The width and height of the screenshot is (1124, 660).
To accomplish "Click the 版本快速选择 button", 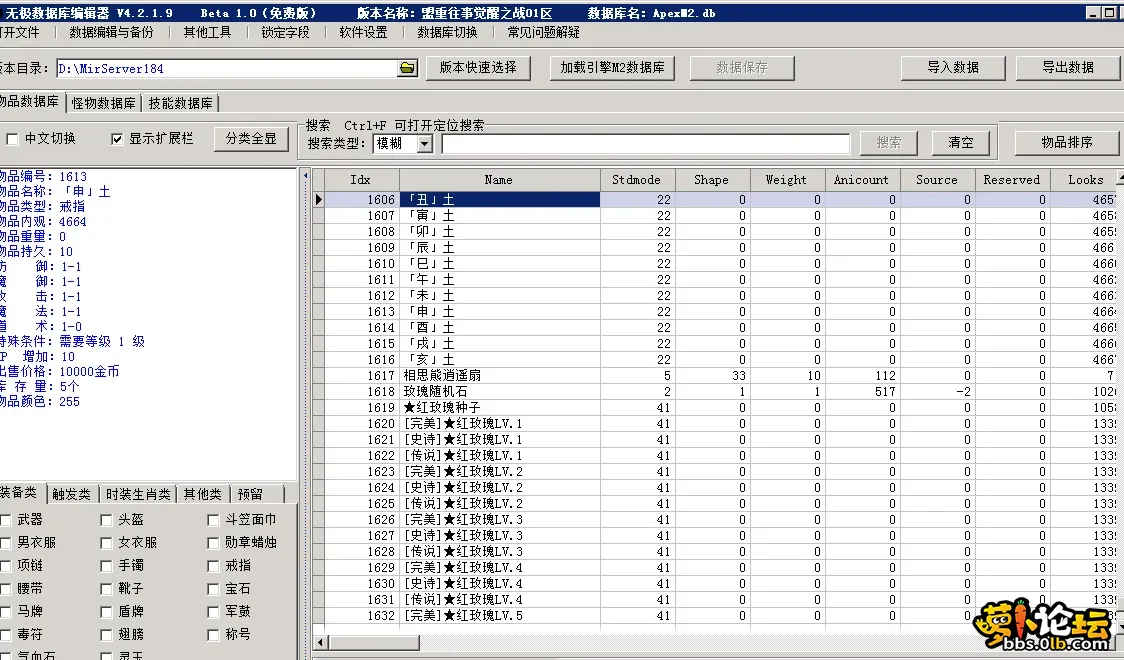I will tap(478, 67).
